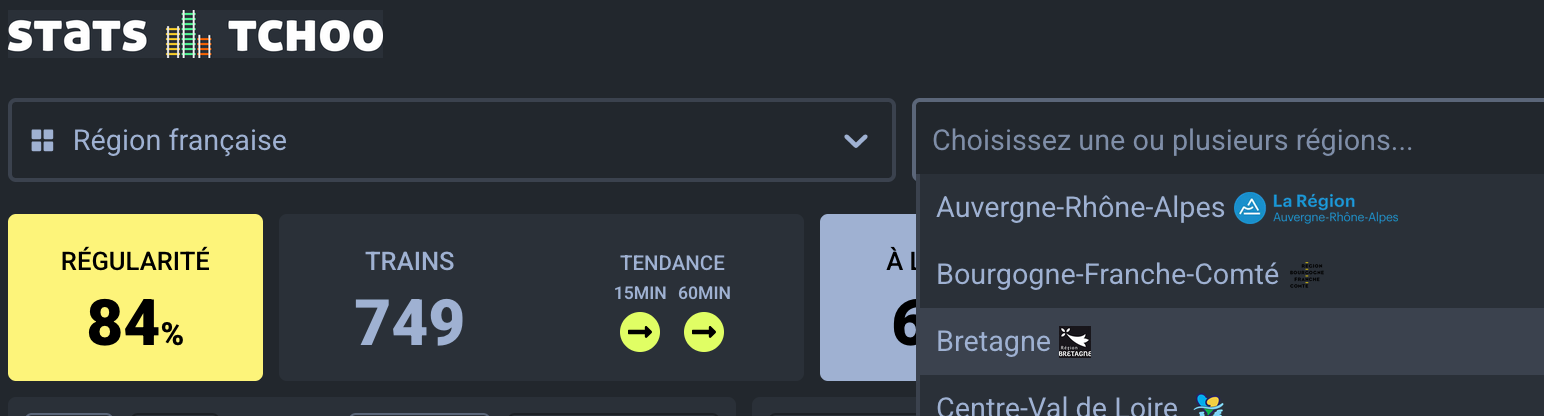
Task: Click the Bretagne region logo
Action: point(1075,342)
